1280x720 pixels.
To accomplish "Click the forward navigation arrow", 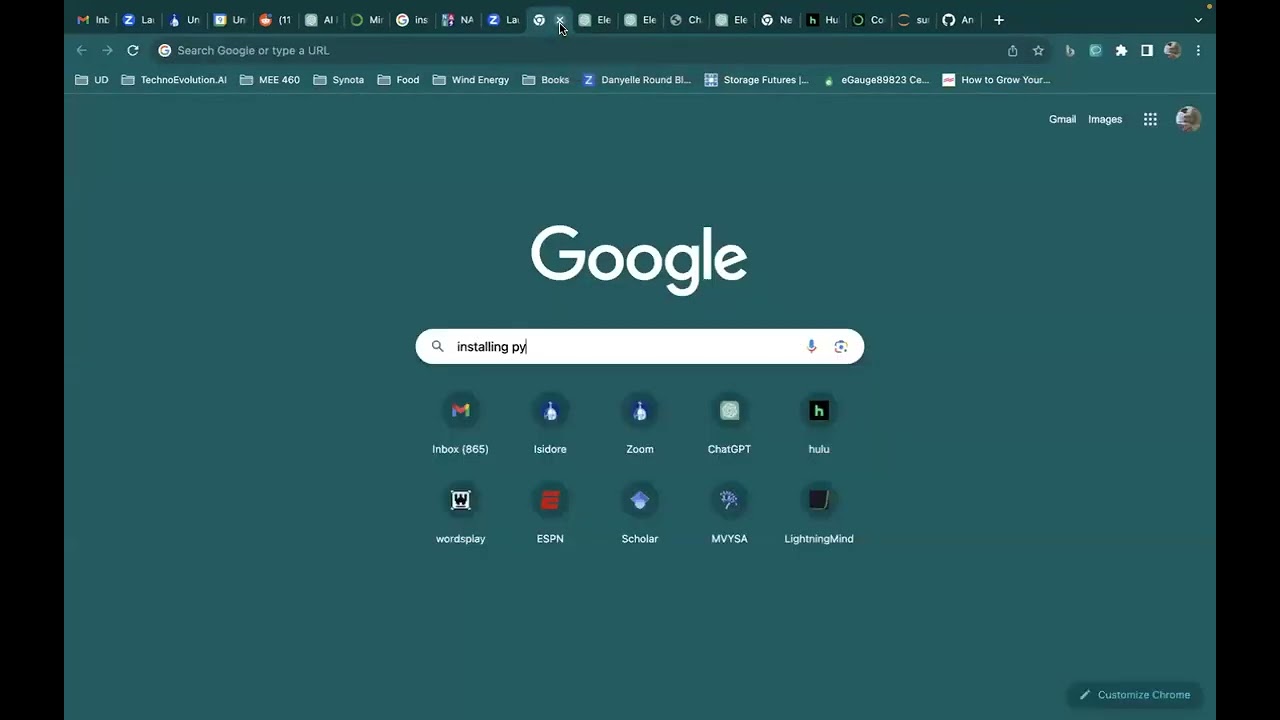I will 107,50.
